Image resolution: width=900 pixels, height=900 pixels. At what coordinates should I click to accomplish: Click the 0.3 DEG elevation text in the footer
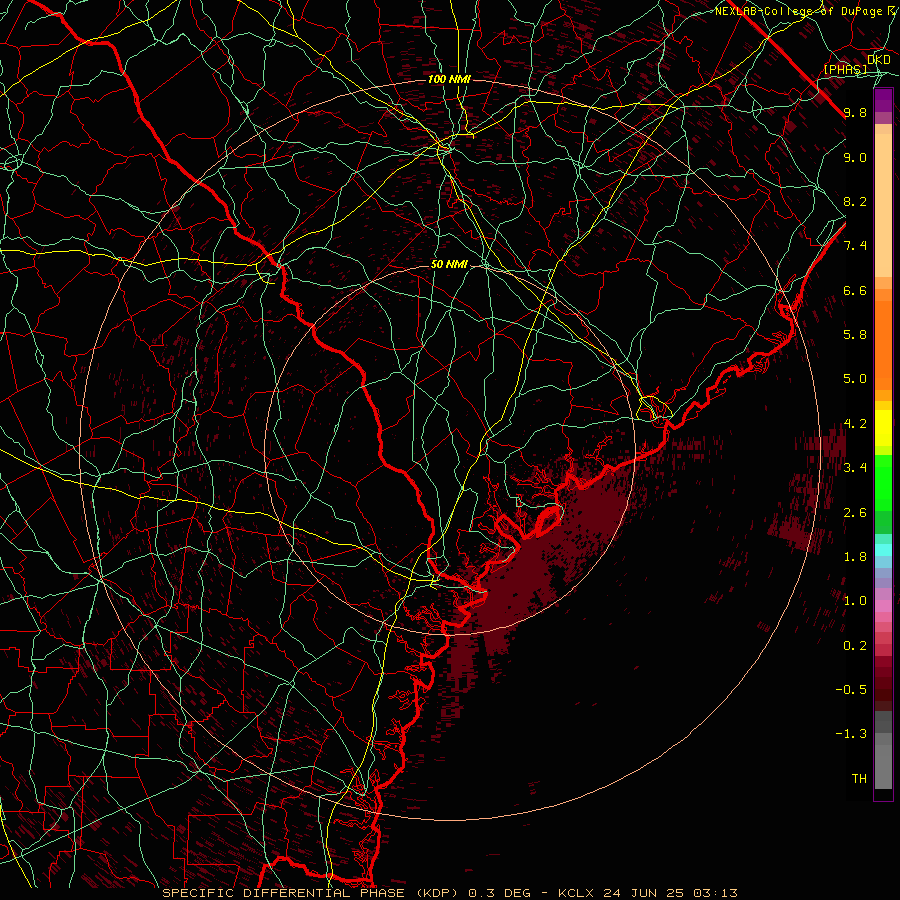(x=499, y=893)
